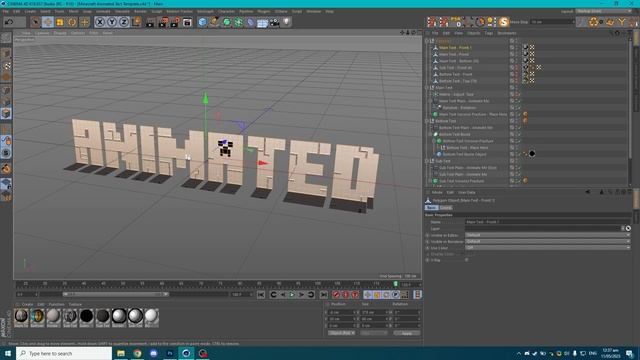Select the spline Pen tool icon
Screen dimensions: 640x360
pyautogui.click(x=214, y=22)
